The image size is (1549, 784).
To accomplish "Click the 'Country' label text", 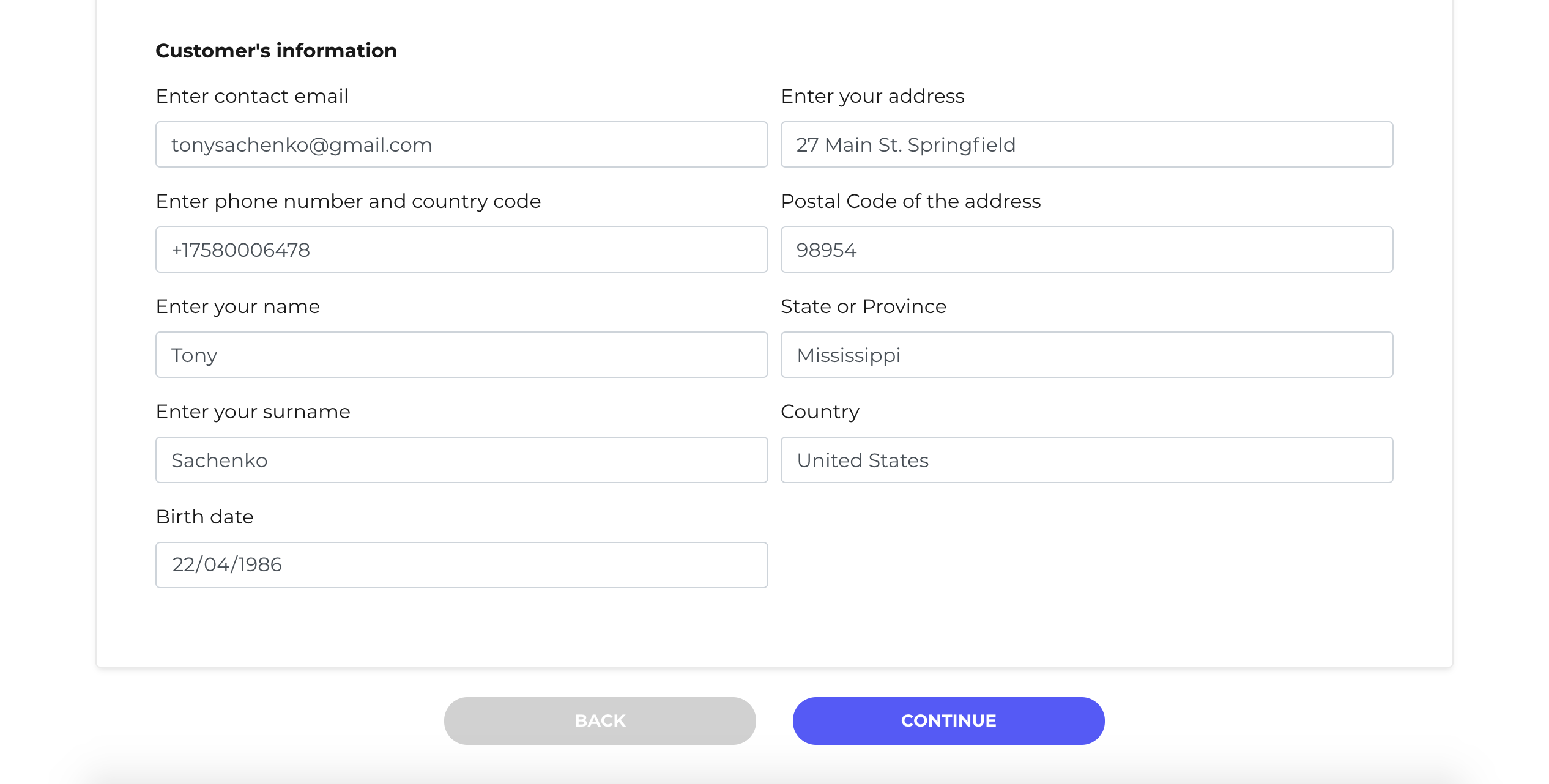I will [x=820, y=412].
